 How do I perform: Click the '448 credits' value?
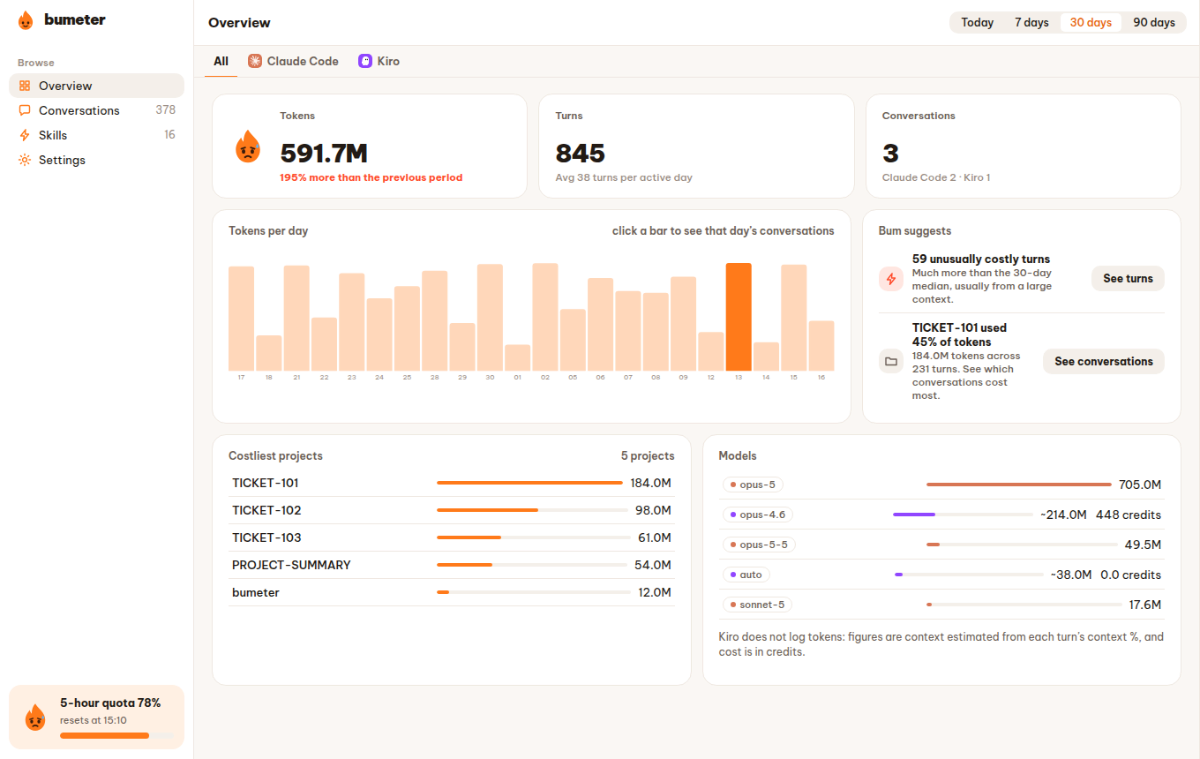coord(1128,515)
